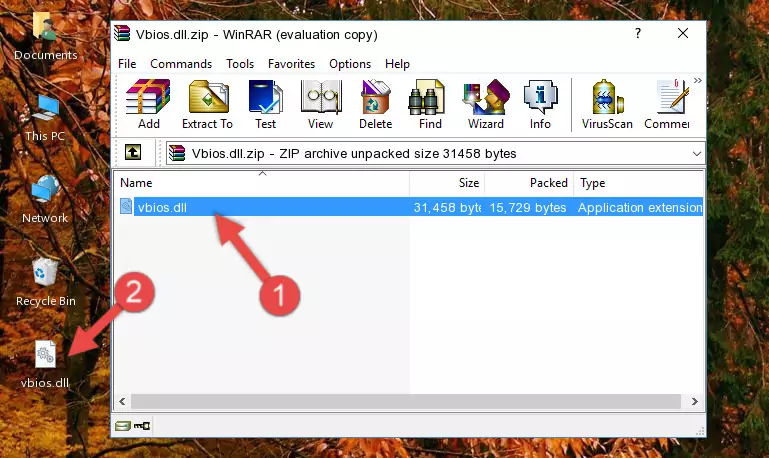The width and height of the screenshot is (769, 458).
Task: Click the drive icon in the status bar
Action: (x=123, y=426)
